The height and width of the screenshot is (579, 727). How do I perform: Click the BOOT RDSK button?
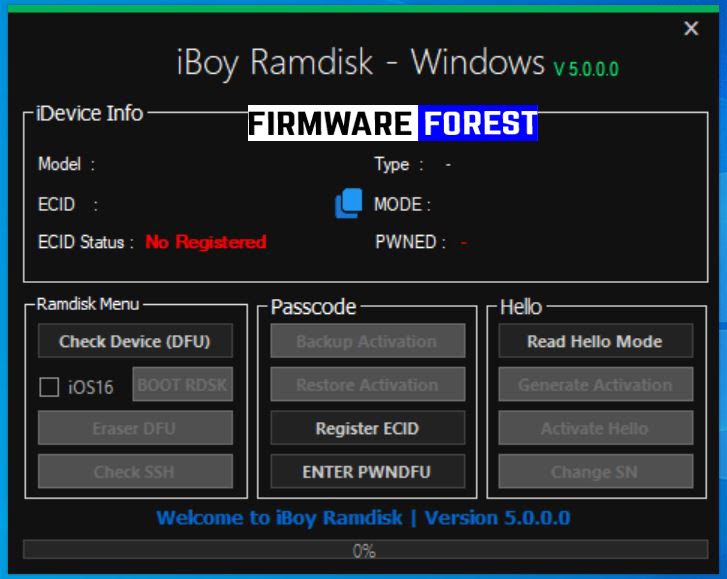[183, 384]
